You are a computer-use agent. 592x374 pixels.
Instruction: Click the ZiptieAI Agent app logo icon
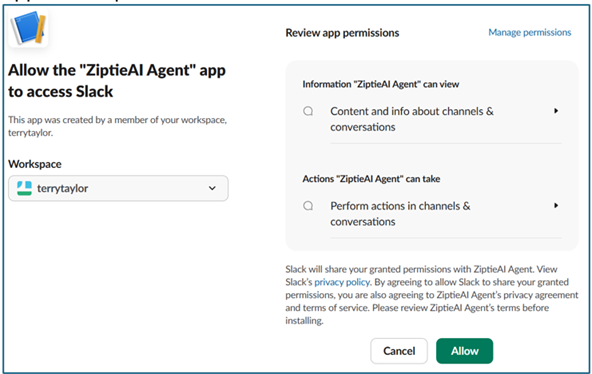[28, 28]
